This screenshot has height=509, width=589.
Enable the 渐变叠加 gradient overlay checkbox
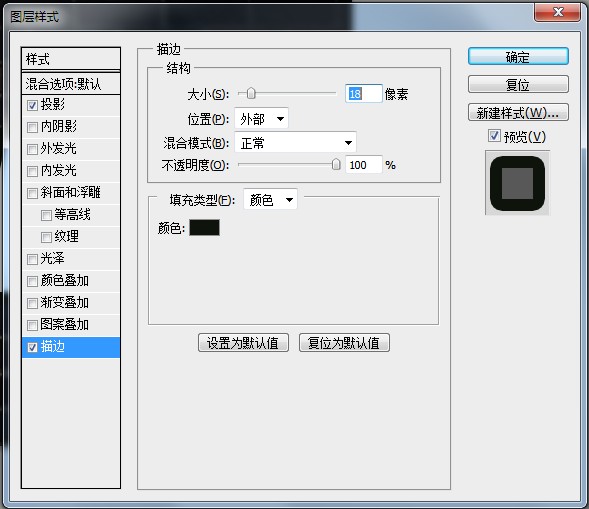pyautogui.click(x=32, y=303)
